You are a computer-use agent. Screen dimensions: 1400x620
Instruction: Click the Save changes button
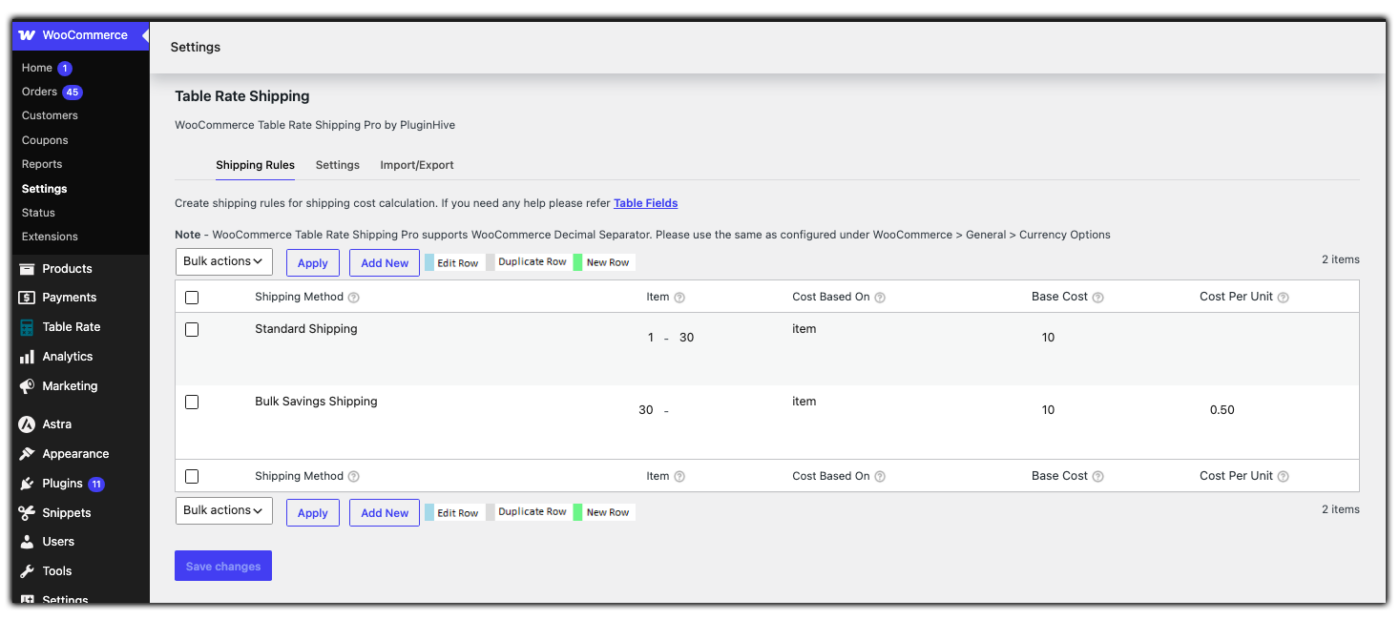223,566
